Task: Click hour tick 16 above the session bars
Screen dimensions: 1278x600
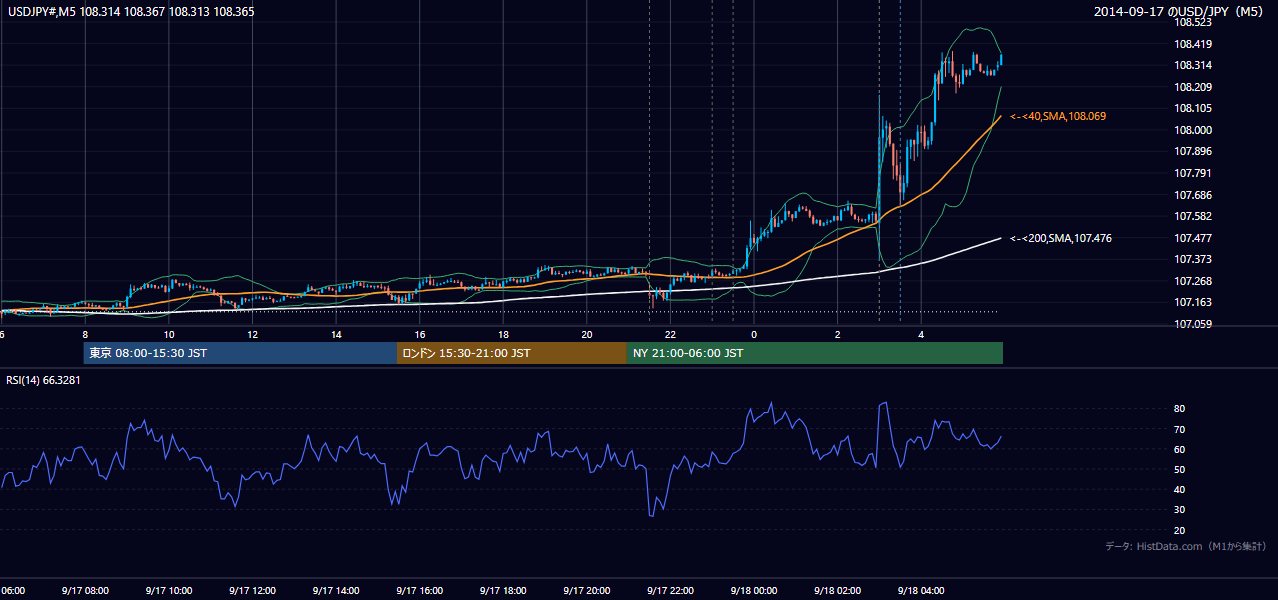Action: click(x=420, y=334)
